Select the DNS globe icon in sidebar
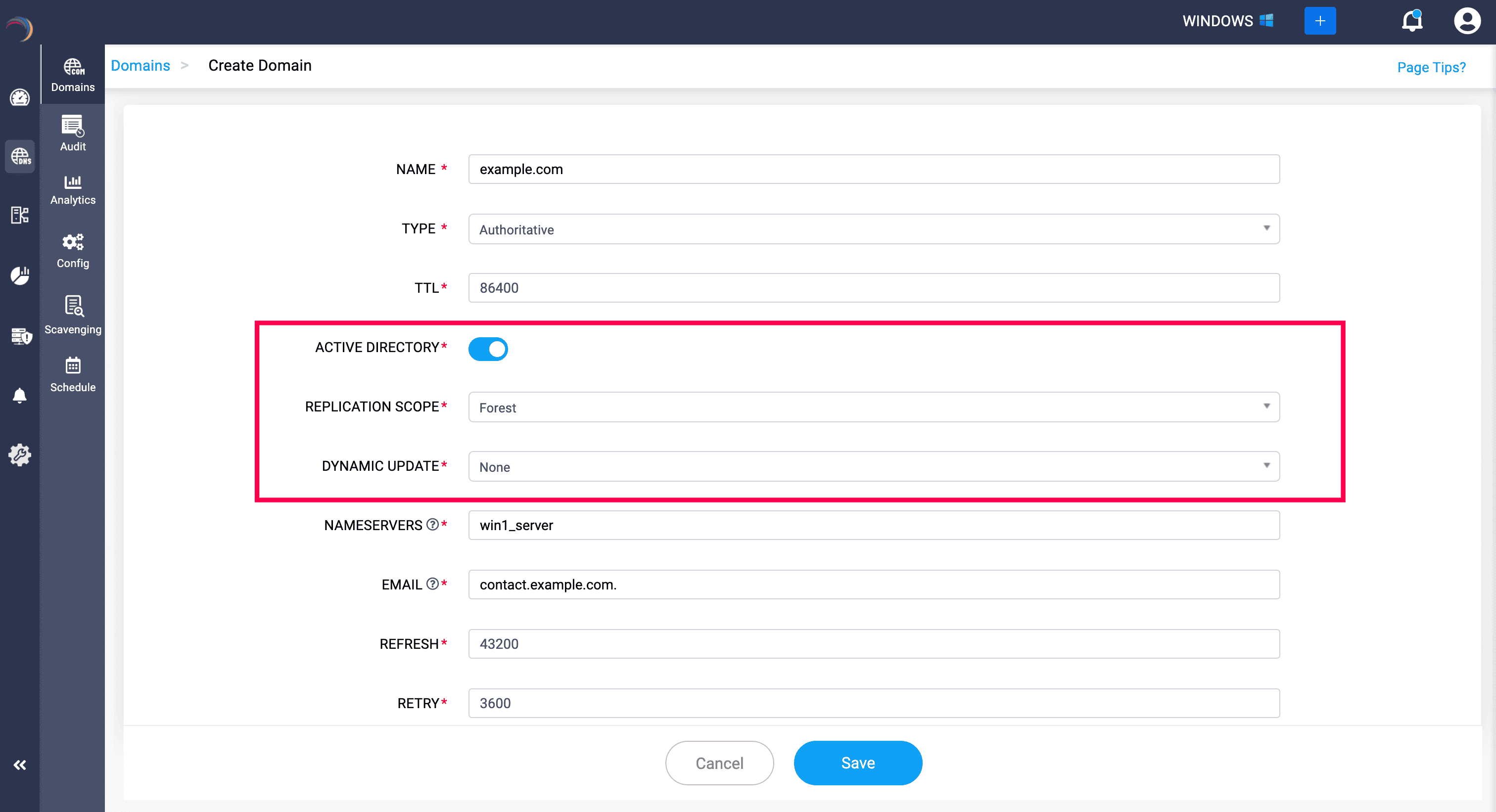Viewport: 1496px width, 812px height. (20, 156)
